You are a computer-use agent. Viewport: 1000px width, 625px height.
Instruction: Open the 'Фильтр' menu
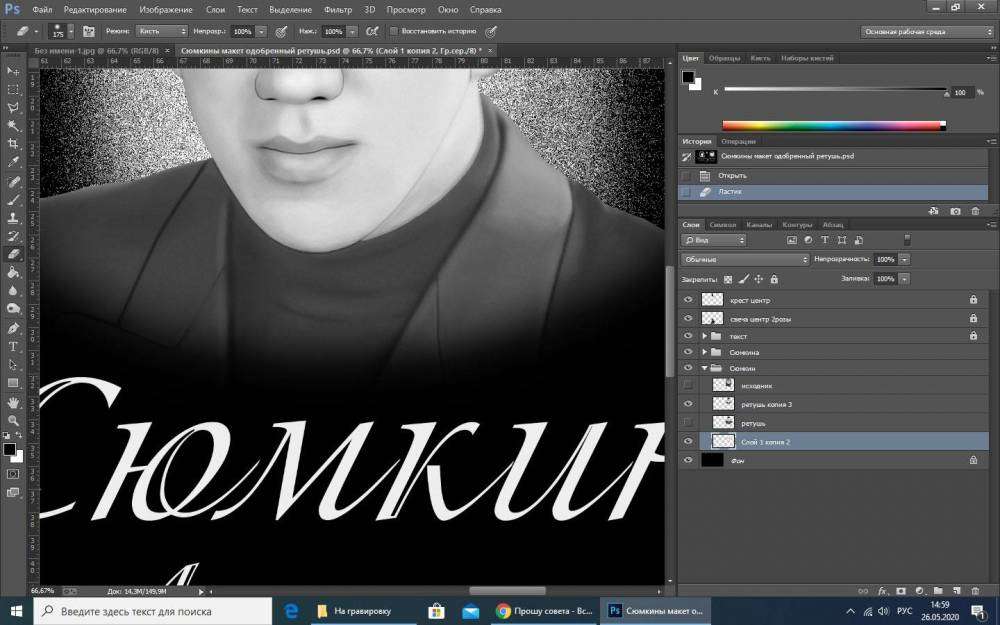(338, 9)
